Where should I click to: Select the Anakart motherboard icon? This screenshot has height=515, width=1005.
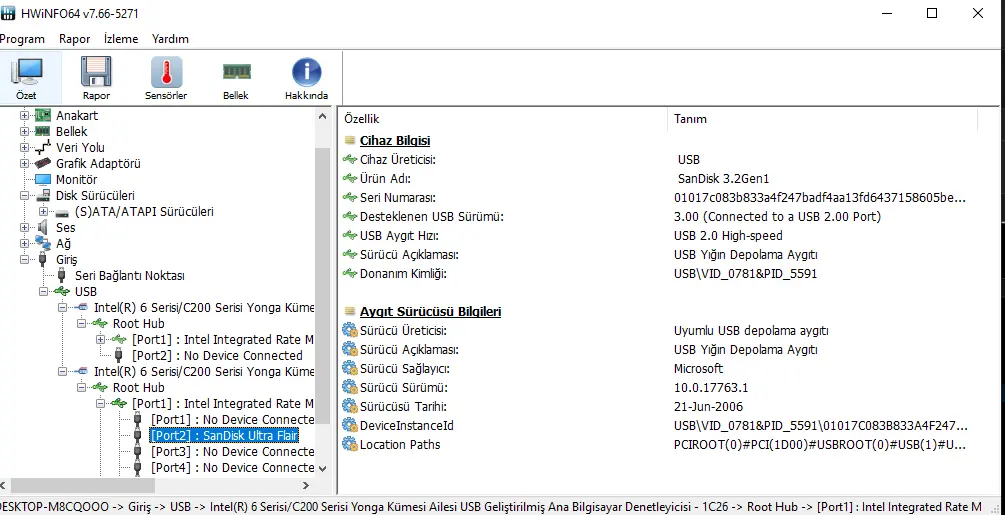[x=42, y=115]
